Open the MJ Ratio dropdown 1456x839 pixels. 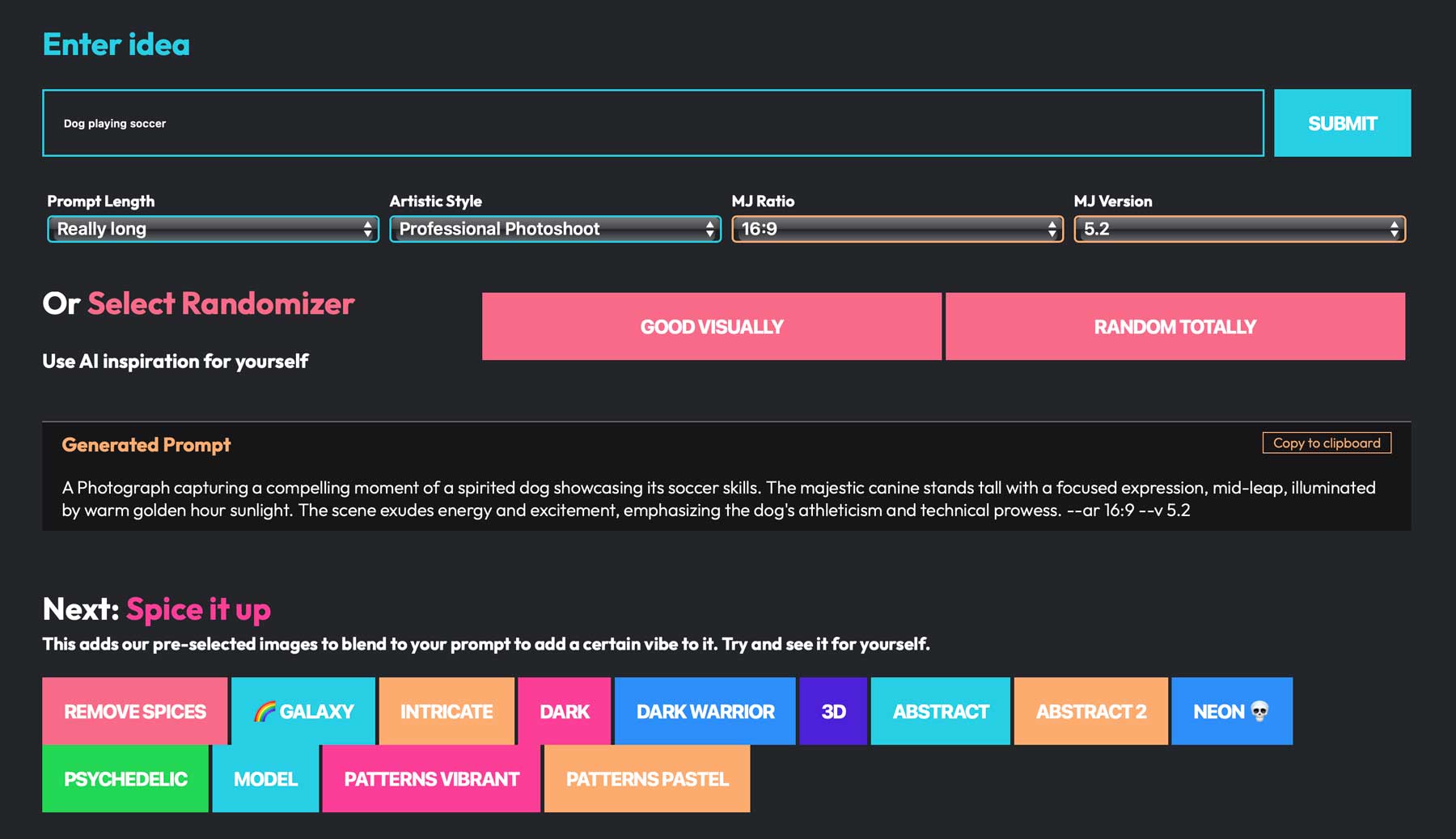[x=897, y=229]
